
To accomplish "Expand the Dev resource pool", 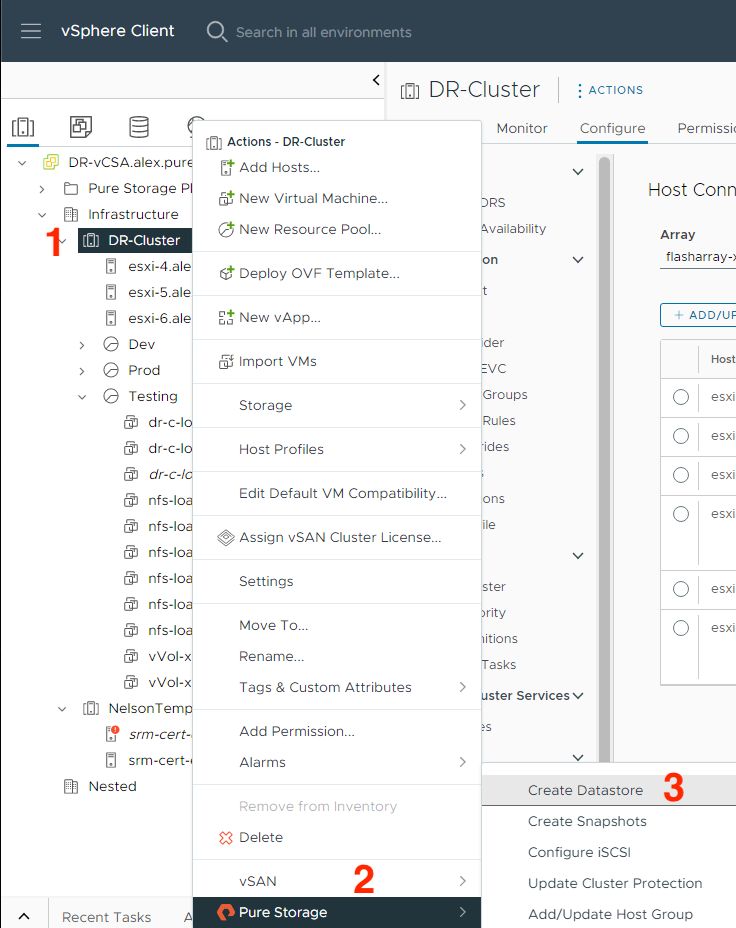I will (x=82, y=344).
